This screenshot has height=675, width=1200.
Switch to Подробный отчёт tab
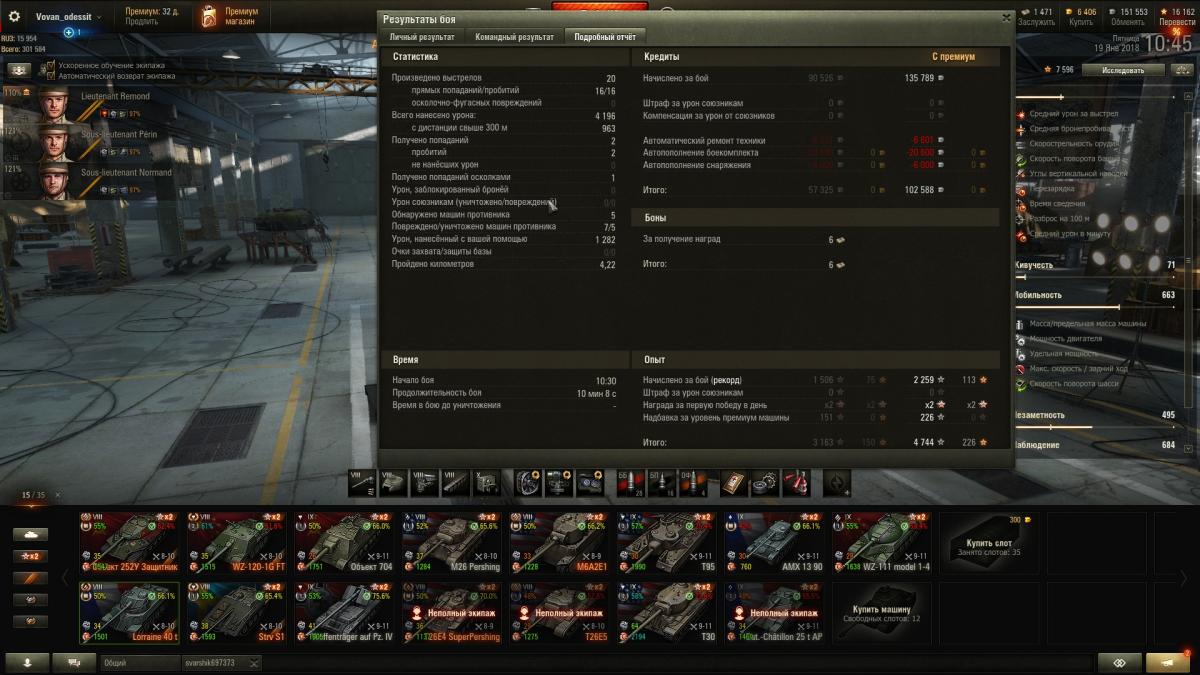pyautogui.click(x=604, y=37)
